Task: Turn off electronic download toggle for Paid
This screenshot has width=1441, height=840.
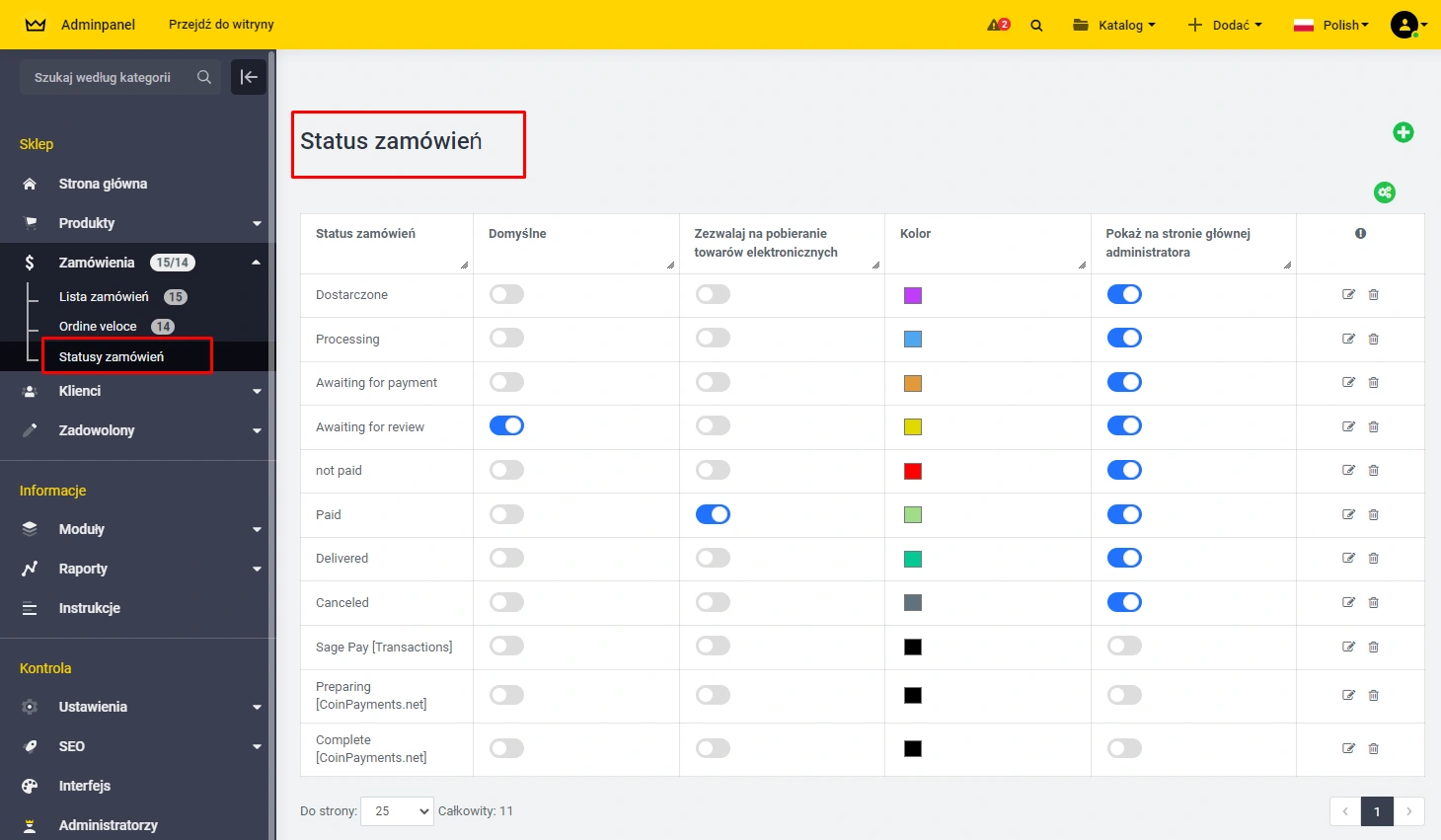Action: pyautogui.click(x=713, y=514)
